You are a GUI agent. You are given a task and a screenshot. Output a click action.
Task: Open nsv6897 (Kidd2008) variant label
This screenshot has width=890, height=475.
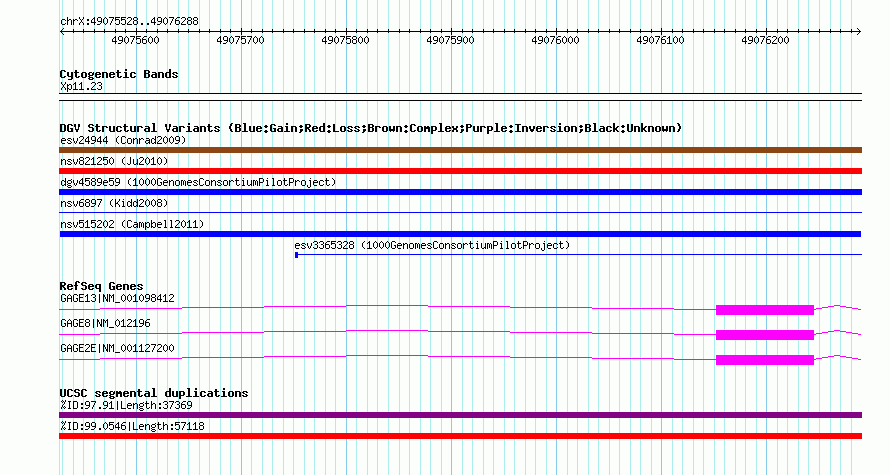[114, 203]
